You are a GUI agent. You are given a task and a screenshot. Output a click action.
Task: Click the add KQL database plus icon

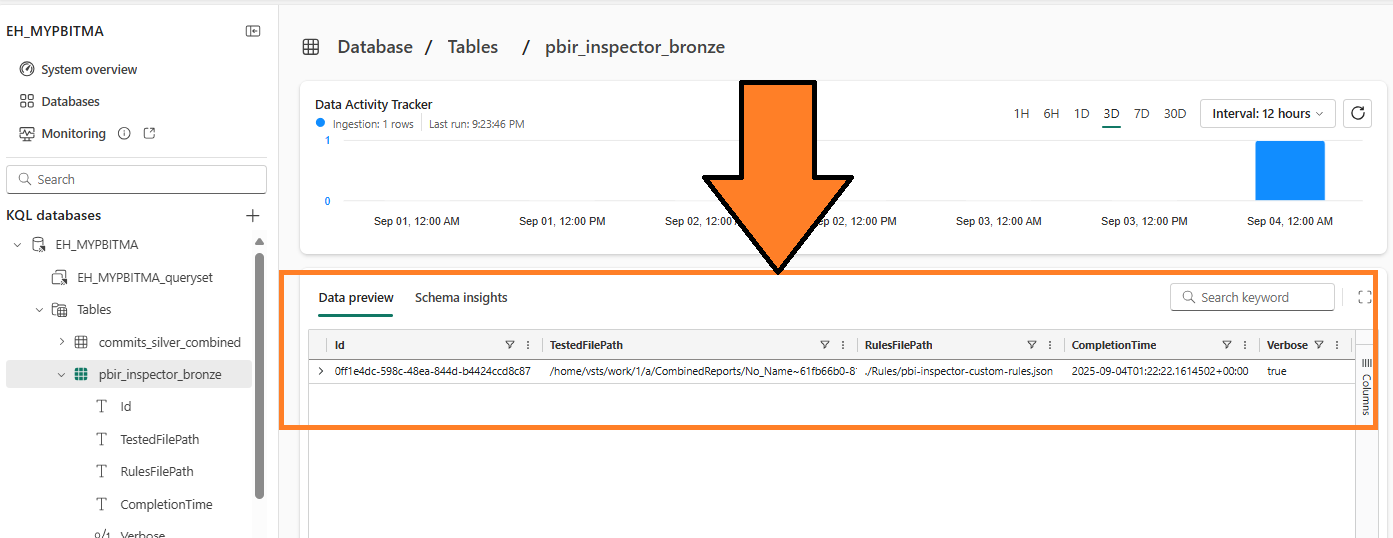pos(253,215)
